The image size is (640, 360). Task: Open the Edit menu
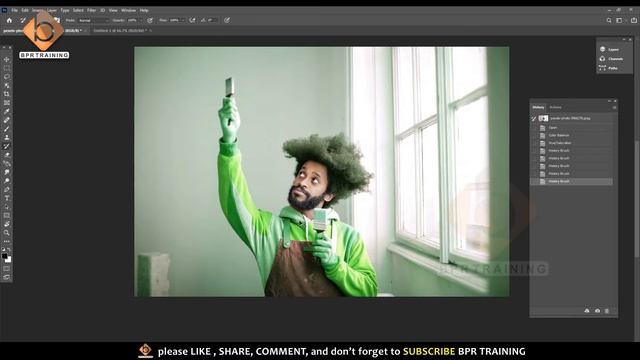click(25, 10)
